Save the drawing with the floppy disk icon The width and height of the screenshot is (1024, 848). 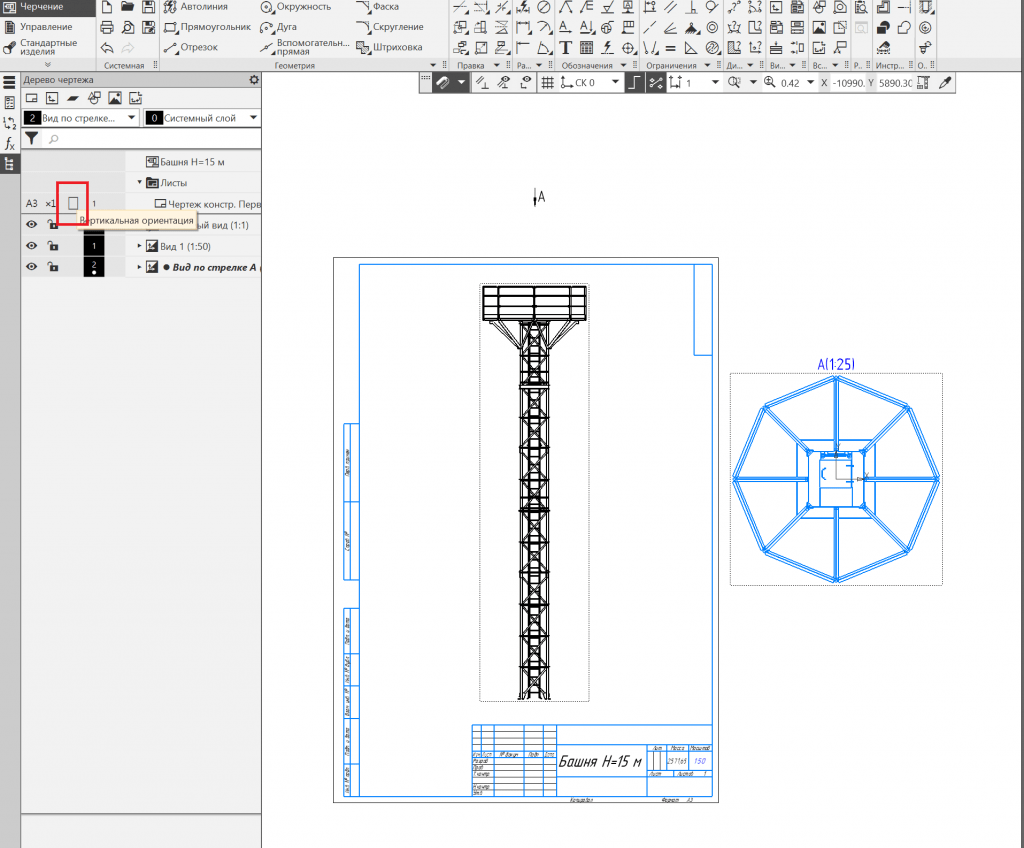coord(149,7)
